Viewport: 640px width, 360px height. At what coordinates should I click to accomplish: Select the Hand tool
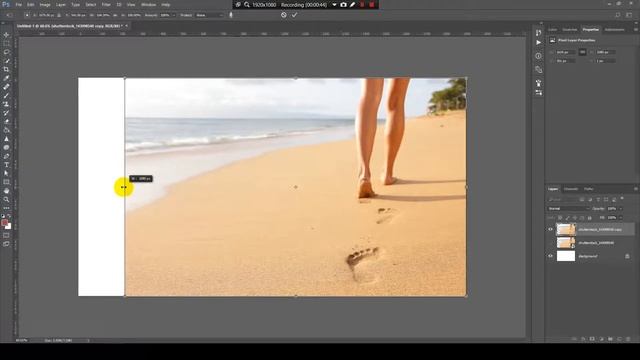tap(6, 191)
